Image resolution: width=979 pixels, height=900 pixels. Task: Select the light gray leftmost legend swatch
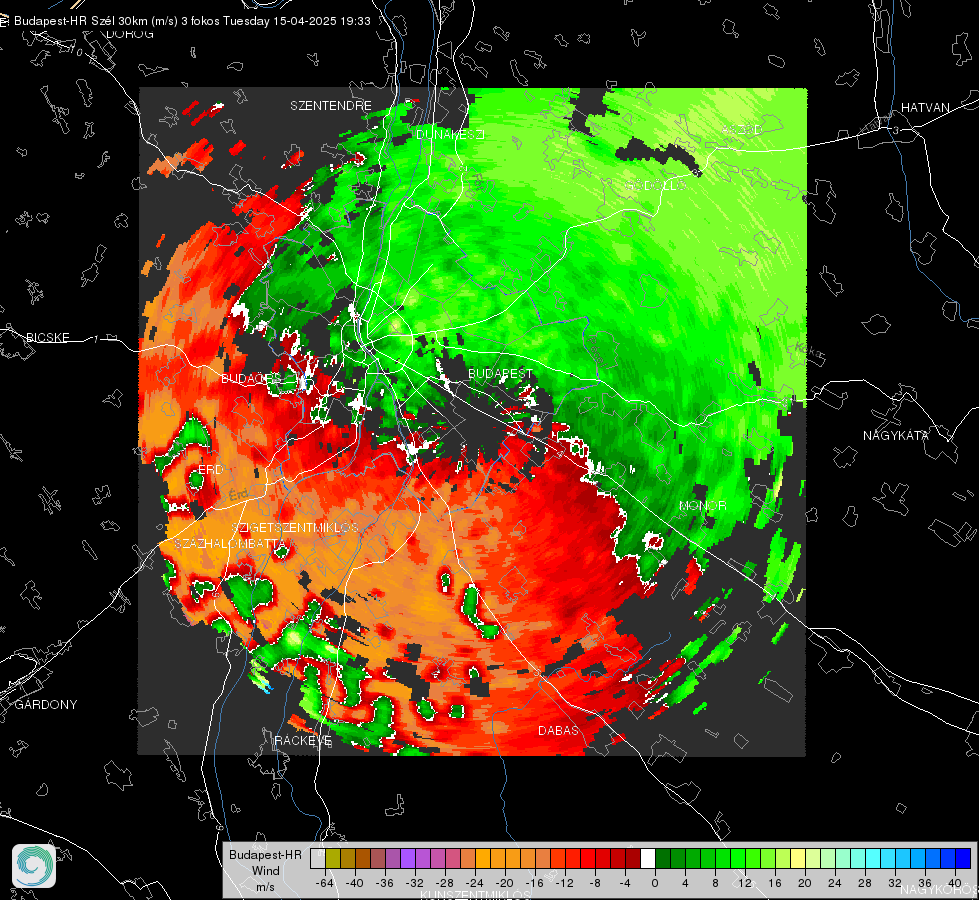pos(317,859)
